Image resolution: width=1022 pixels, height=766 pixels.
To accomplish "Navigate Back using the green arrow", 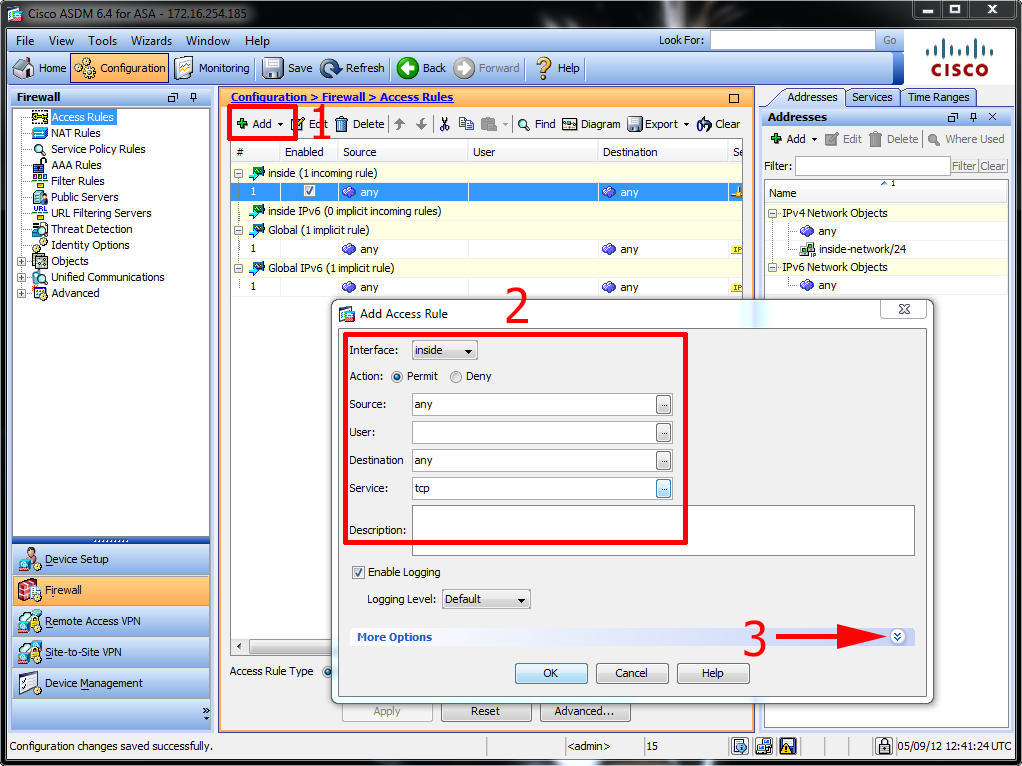I will pyautogui.click(x=421, y=68).
